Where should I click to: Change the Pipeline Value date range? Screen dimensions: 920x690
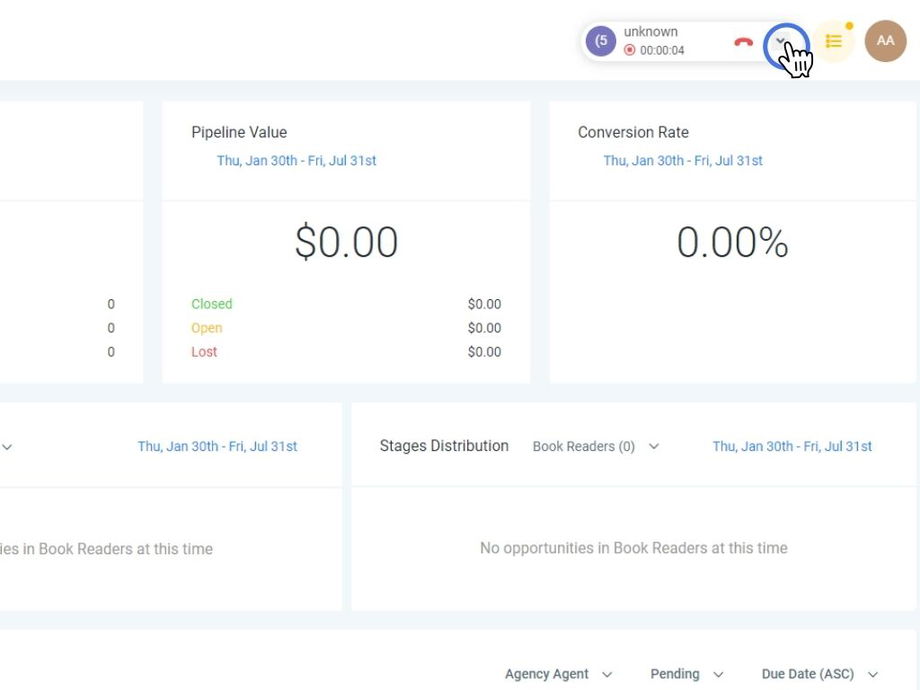tap(296, 160)
